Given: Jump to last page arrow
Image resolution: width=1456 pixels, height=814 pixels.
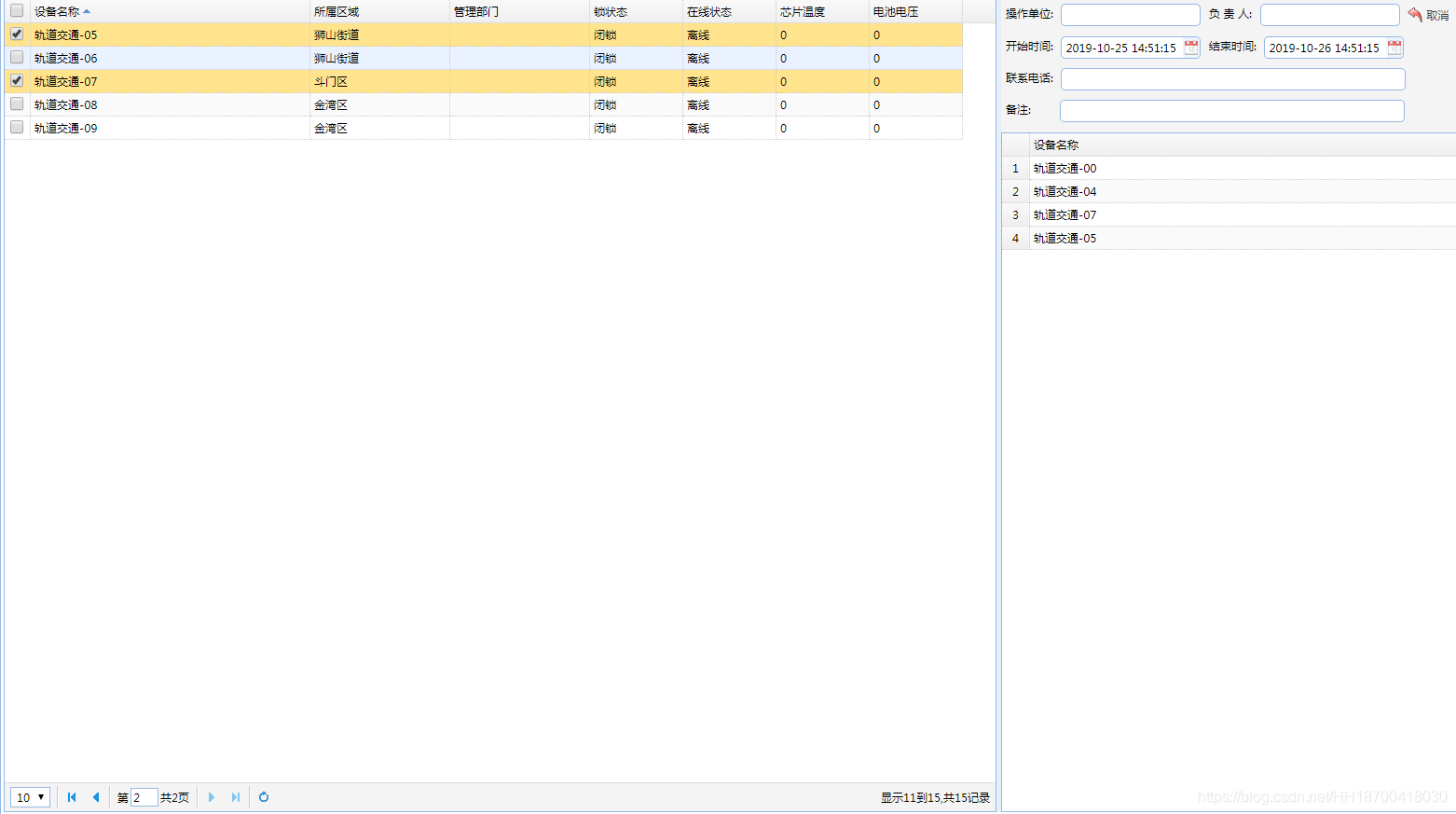Looking at the screenshot, I should click(236, 797).
